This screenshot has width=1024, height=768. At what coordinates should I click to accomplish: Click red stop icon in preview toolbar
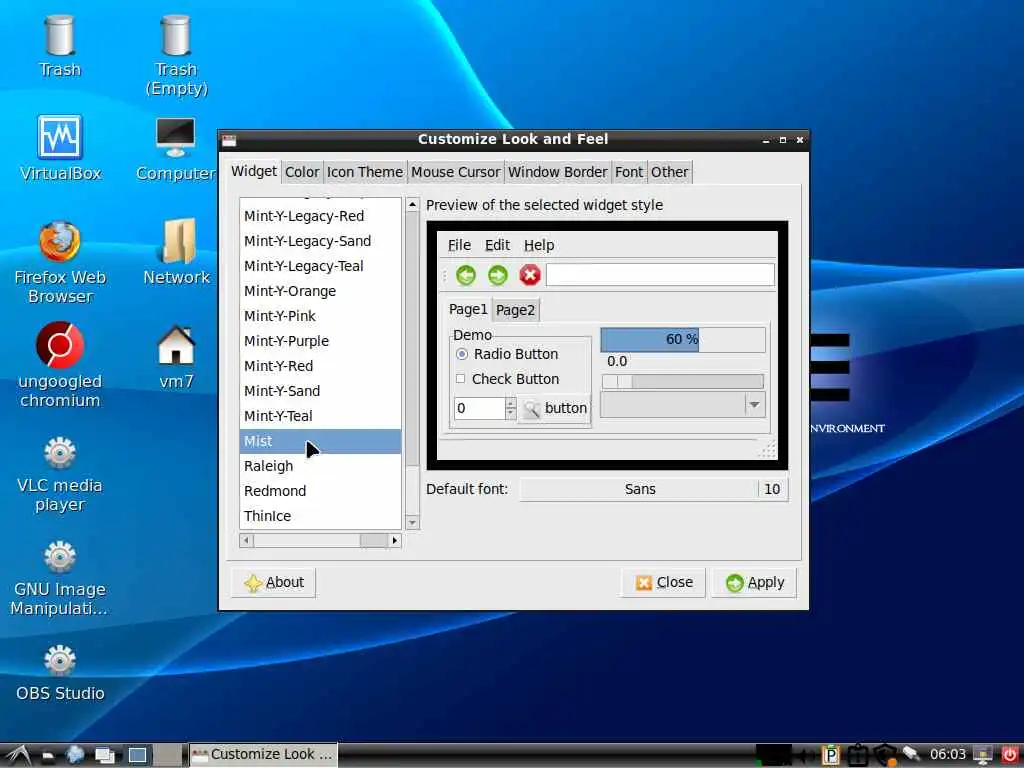[530, 275]
